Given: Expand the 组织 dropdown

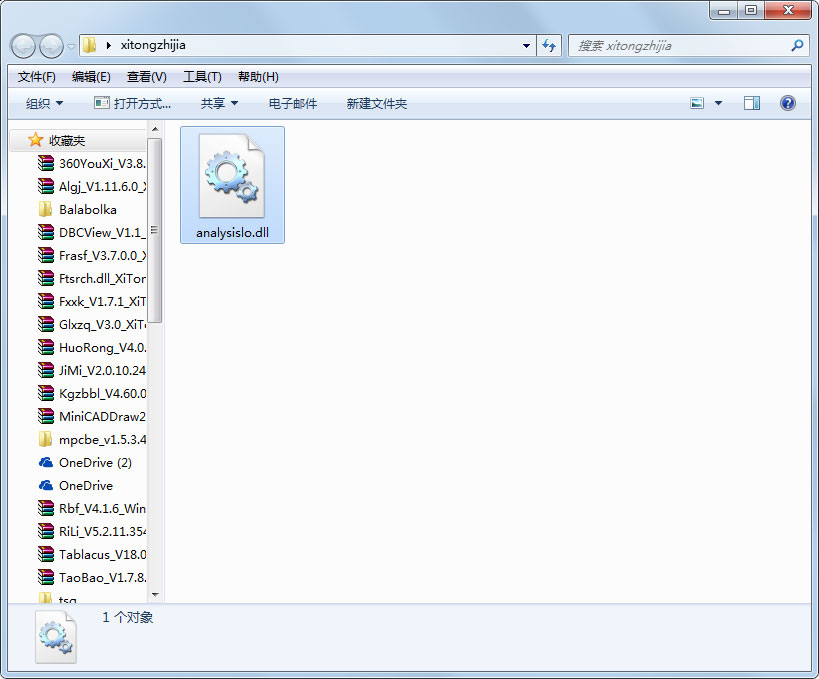Looking at the screenshot, I should [x=44, y=103].
